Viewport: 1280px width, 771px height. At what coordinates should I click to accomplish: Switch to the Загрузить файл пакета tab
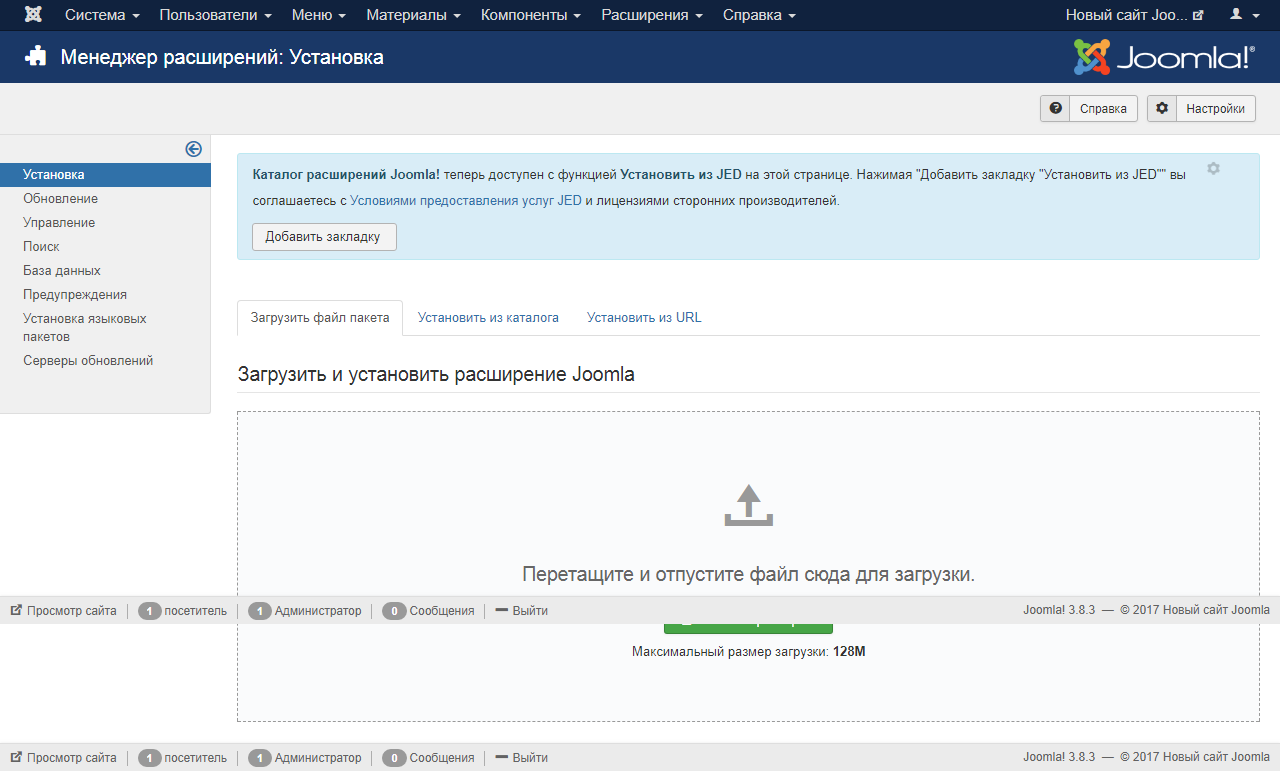point(320,318)
